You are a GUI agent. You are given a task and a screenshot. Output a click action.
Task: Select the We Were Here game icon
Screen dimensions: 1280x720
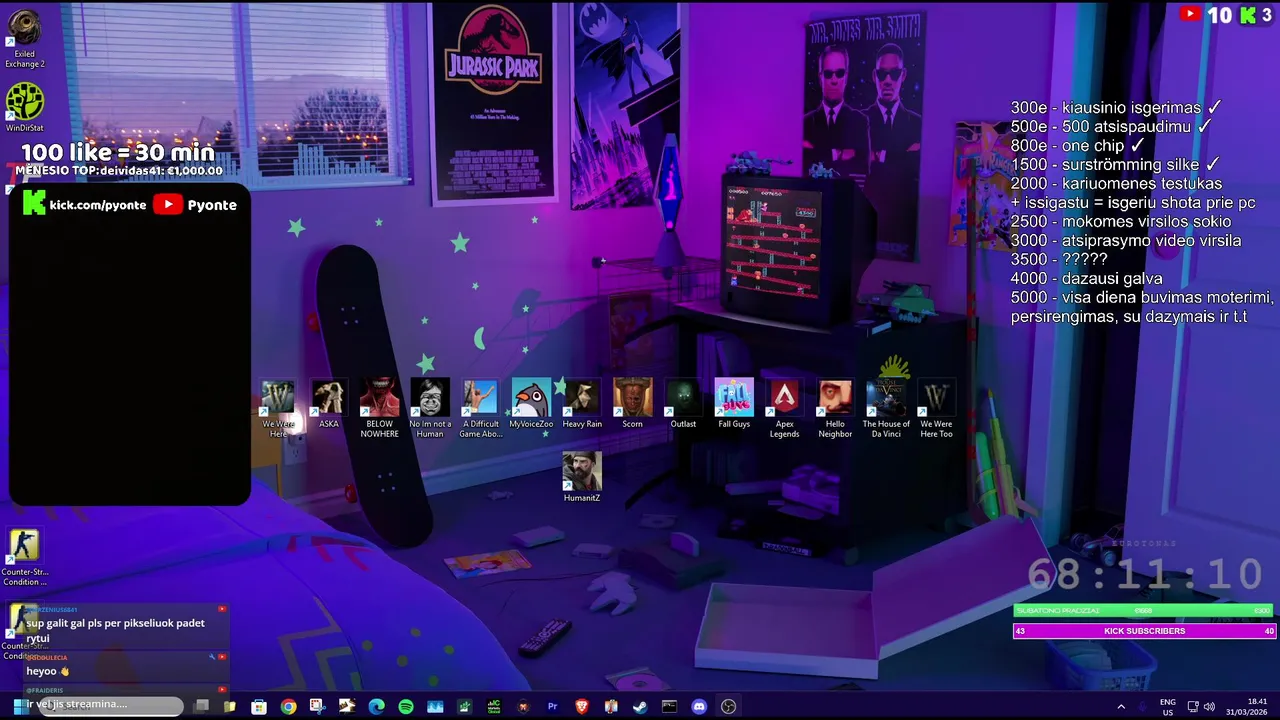pos(278,408)
